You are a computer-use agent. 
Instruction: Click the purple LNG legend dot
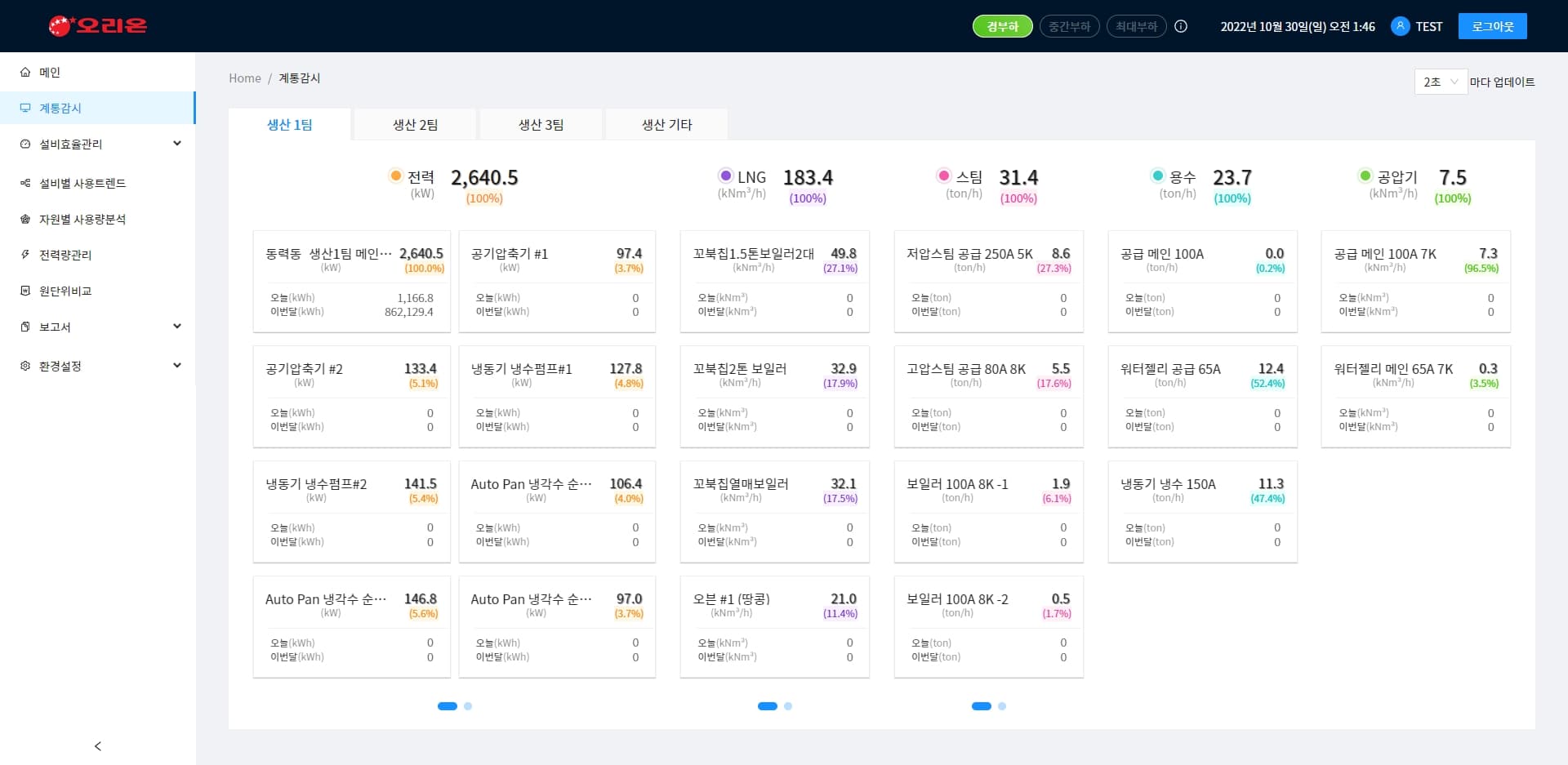tap(726, 176)
